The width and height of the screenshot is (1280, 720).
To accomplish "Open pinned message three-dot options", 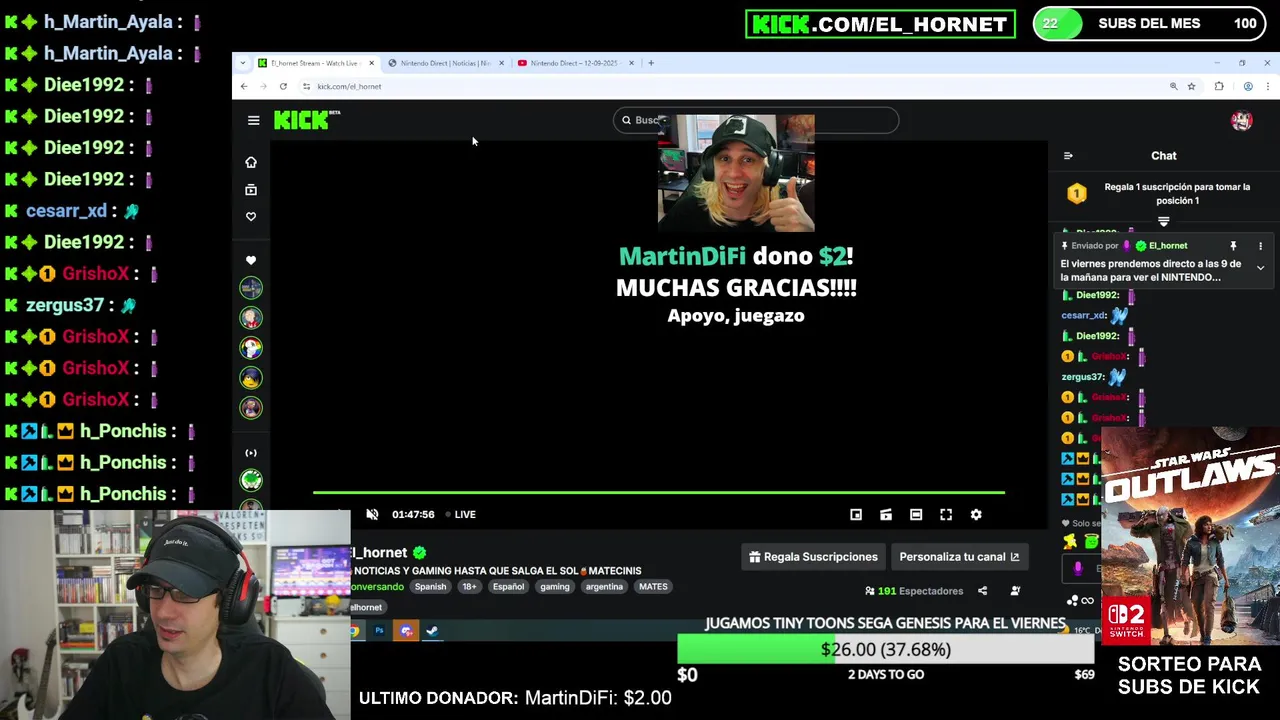I will coord(1260,246).
